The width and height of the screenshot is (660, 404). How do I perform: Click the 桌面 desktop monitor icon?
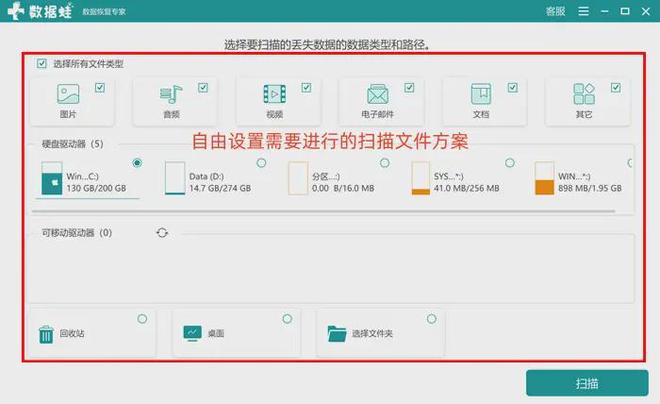tap(193, 333)
